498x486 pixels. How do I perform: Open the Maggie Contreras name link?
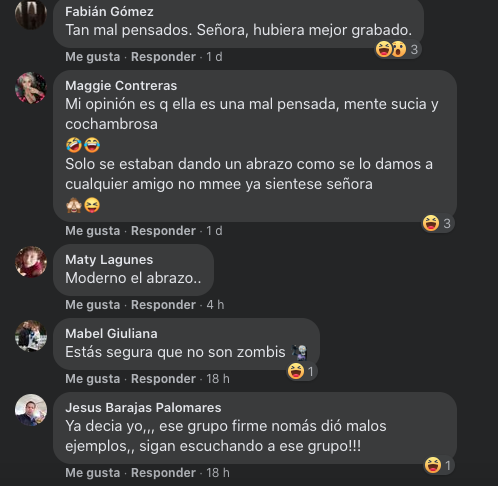pos(121,86)
